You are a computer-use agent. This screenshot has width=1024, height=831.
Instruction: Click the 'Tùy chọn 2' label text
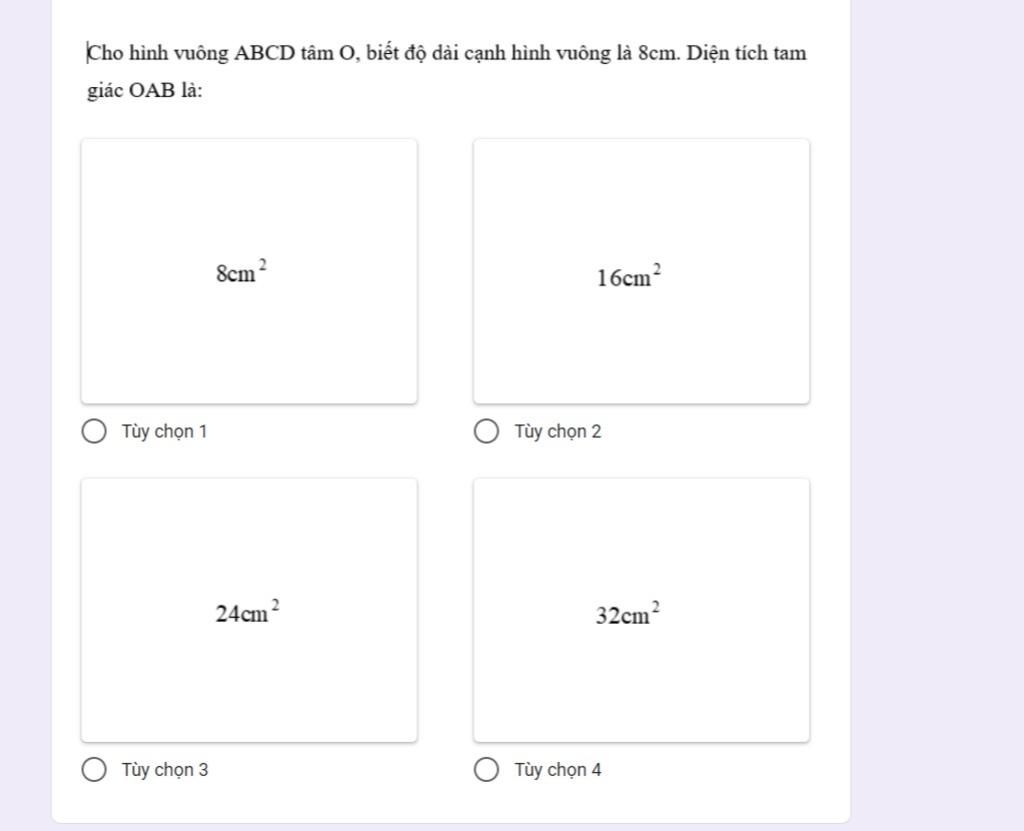(x=557, y=432)
